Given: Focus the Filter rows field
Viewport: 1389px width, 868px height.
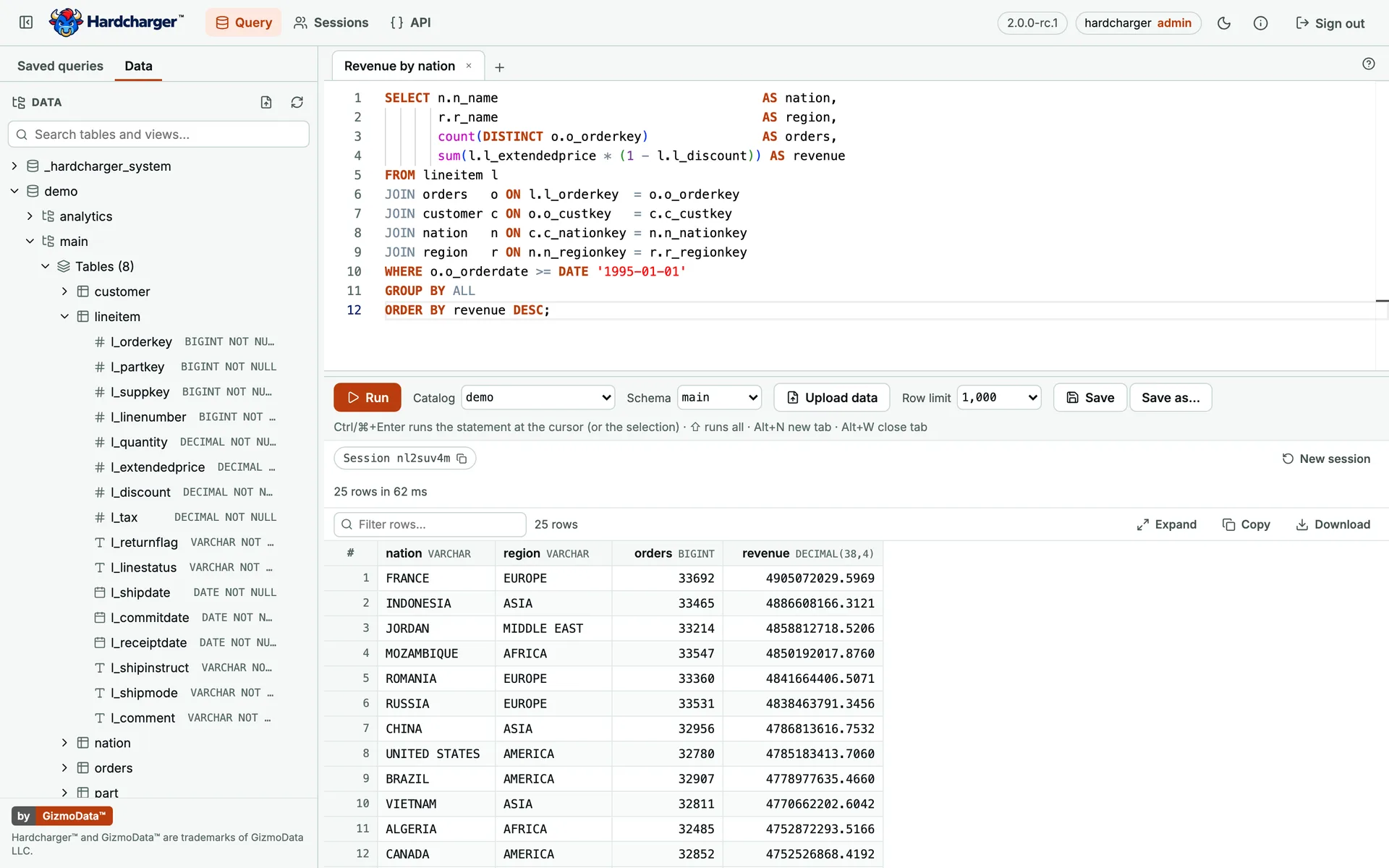Looking at the screenshot, I should click(430, 524).
